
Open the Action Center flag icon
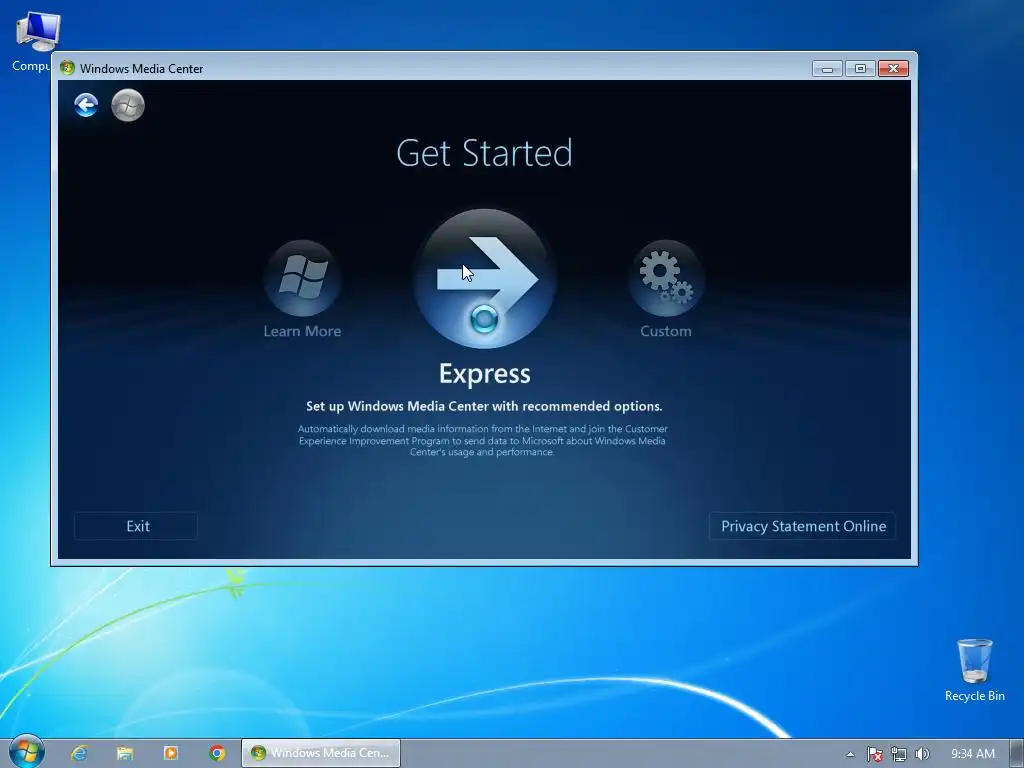point(874,754)
